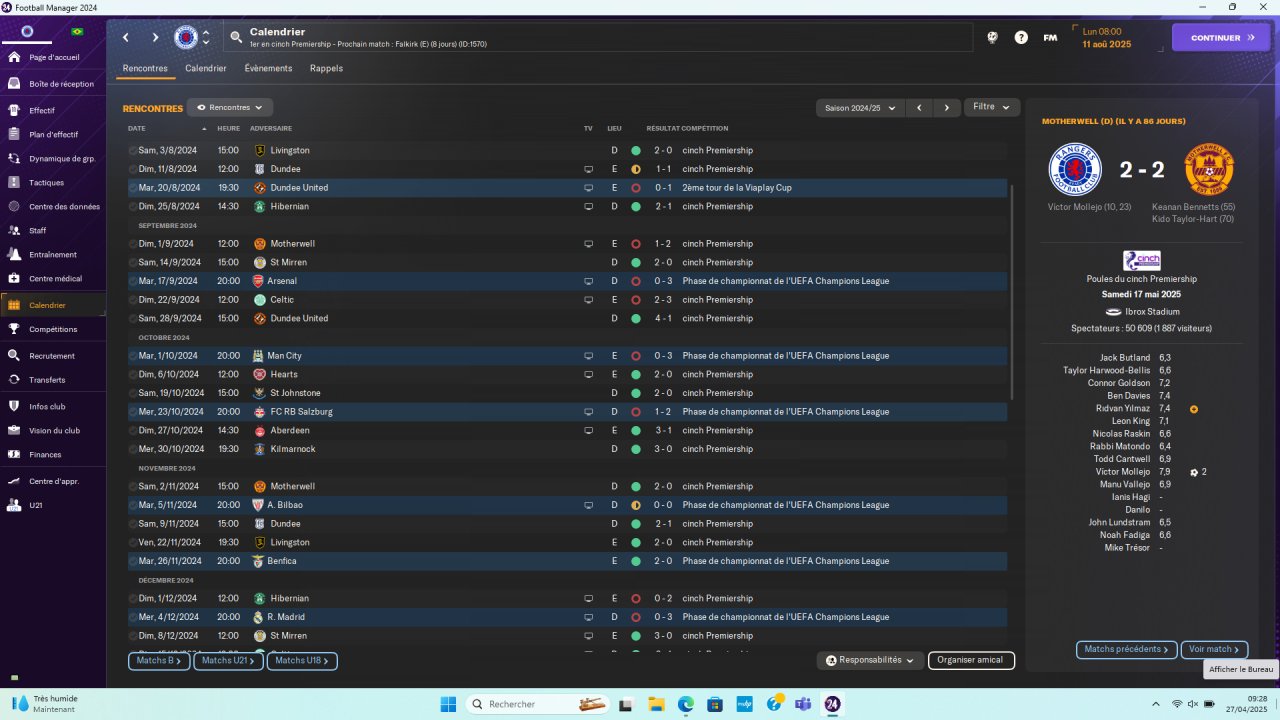The width and height of the screenshot is (1280, 720).
Task: Click the taskbar Rechercher search box
Action: click(540, 704)
